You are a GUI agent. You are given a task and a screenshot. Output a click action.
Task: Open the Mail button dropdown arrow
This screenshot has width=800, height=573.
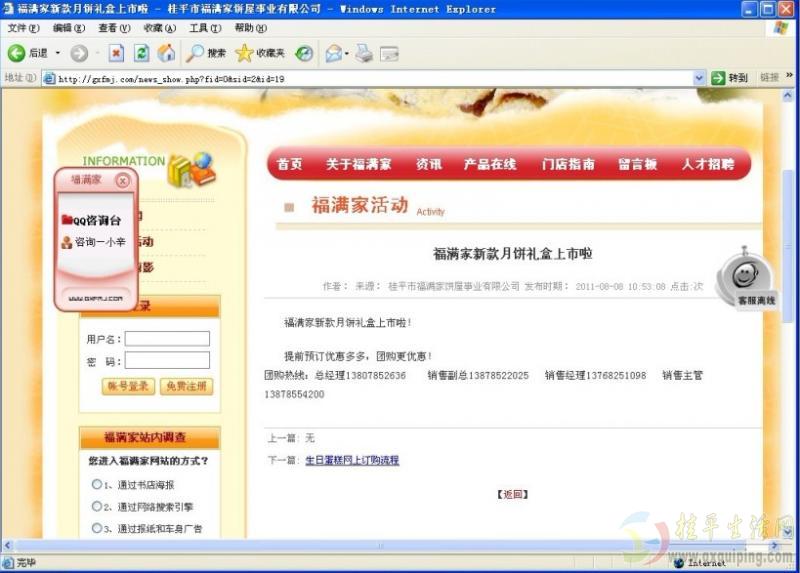[347, 53]
